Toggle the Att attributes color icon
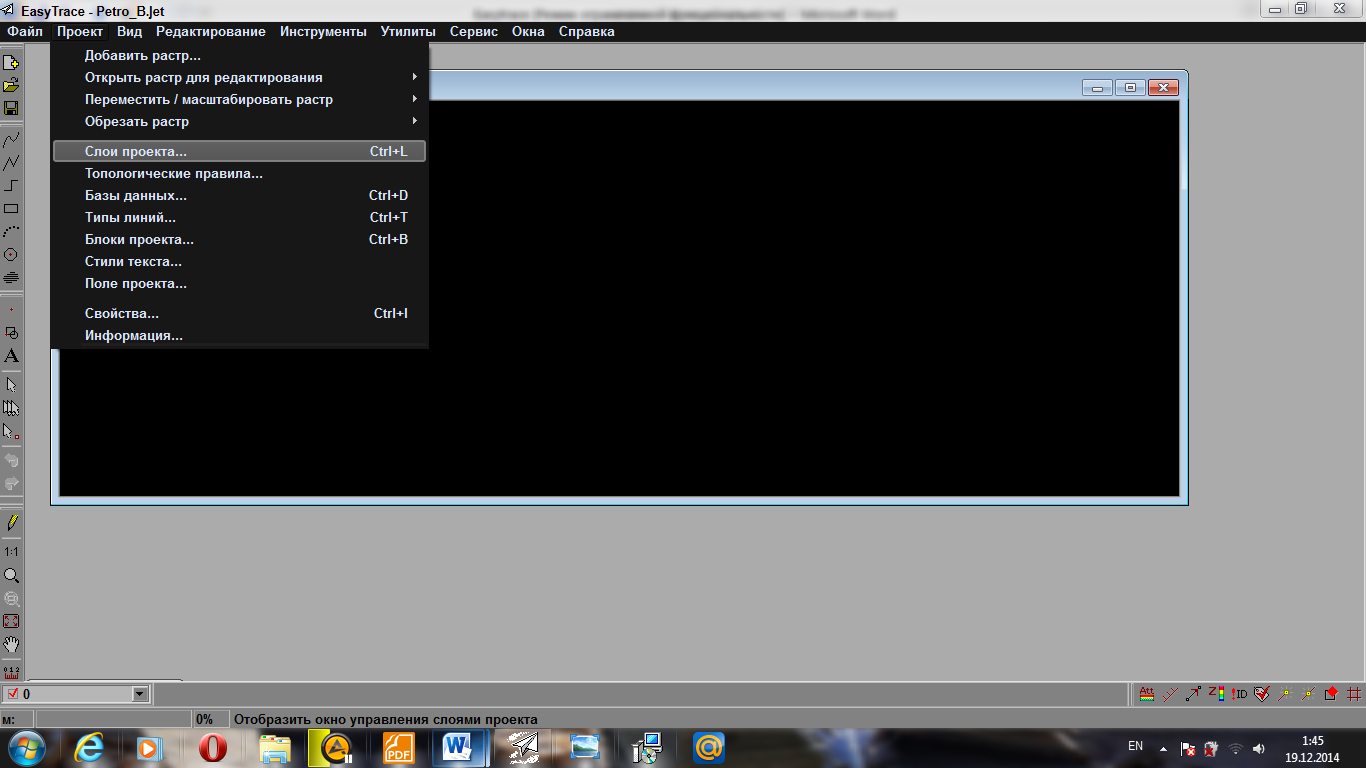The height and width of the screenshot is (768, 1366). pyautogui.click(x=1147, y=693)
